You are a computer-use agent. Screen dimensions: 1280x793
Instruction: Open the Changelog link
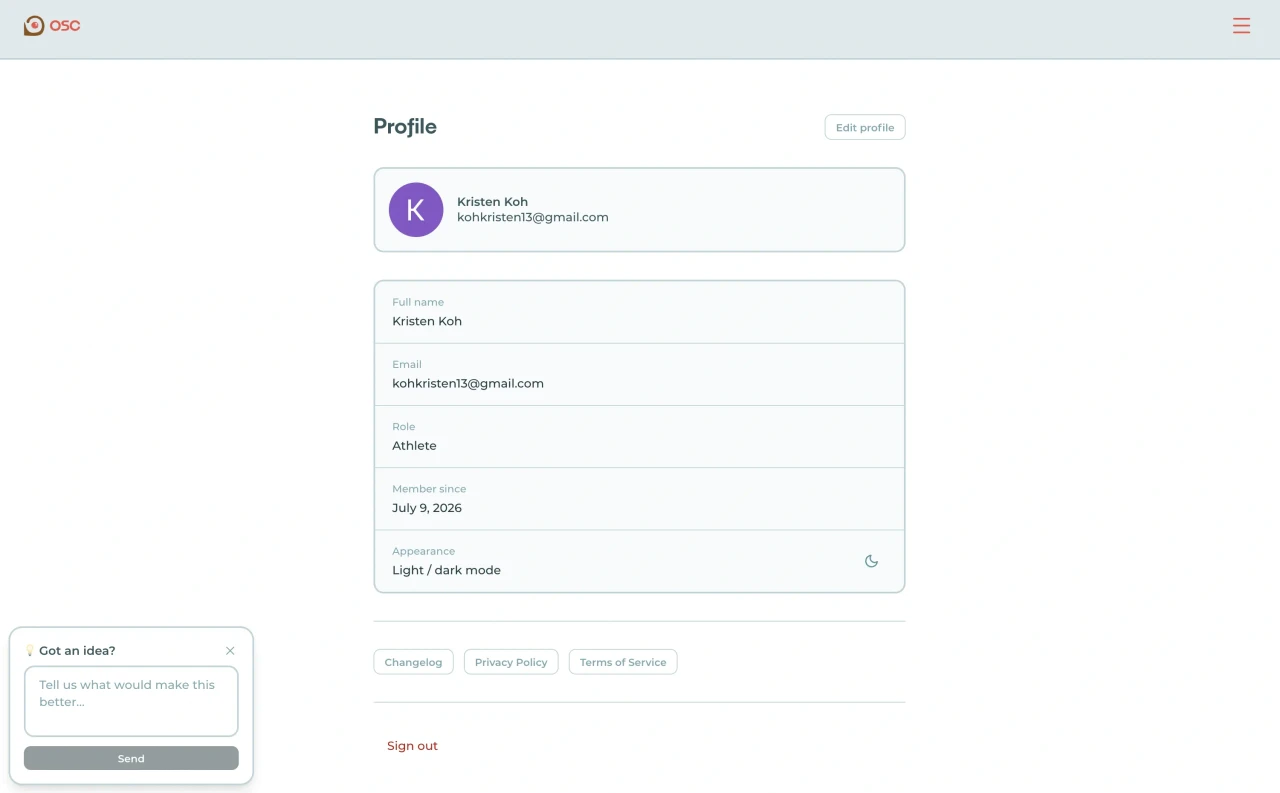coord(413,662)
